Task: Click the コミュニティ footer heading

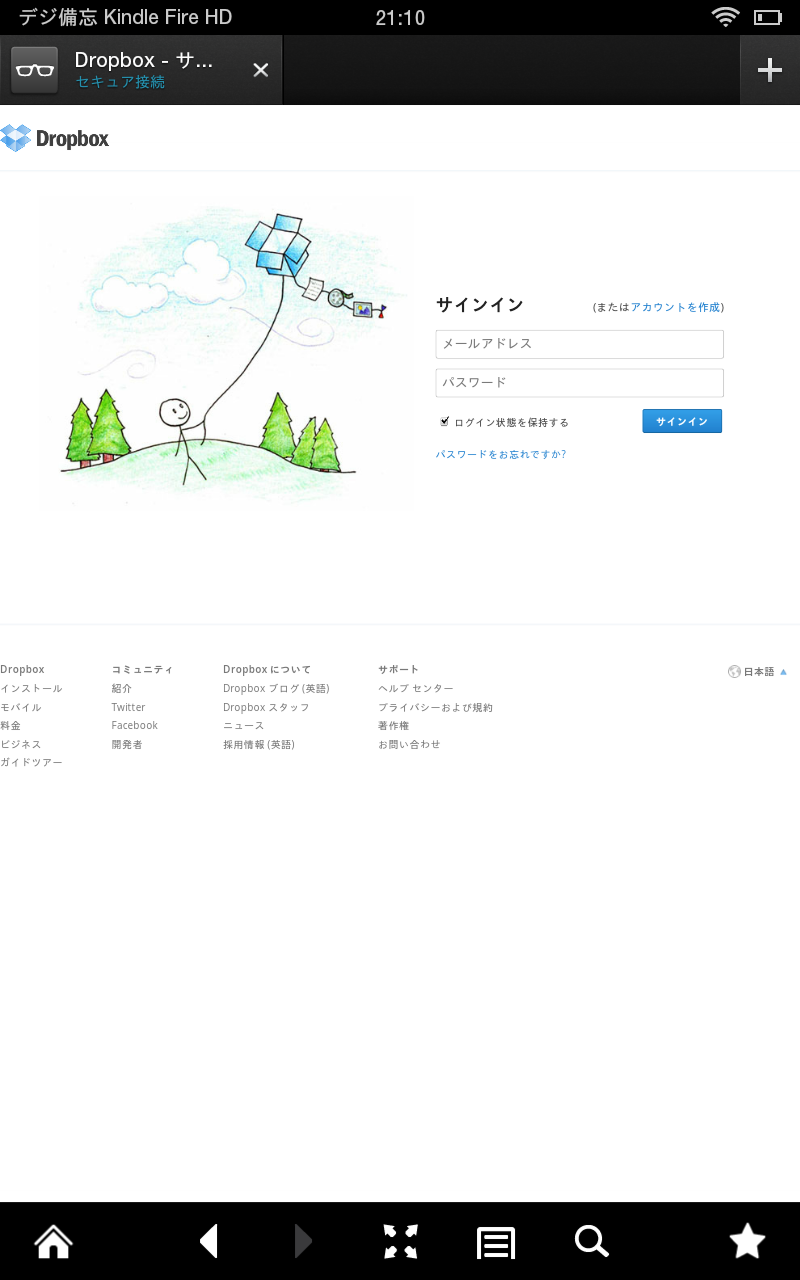Action: [142, 669]
